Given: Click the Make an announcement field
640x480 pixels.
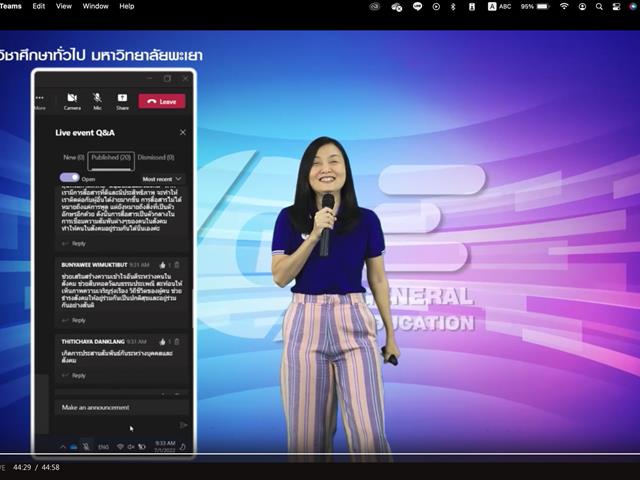Looking at the screenshot, I should [122, 407].
